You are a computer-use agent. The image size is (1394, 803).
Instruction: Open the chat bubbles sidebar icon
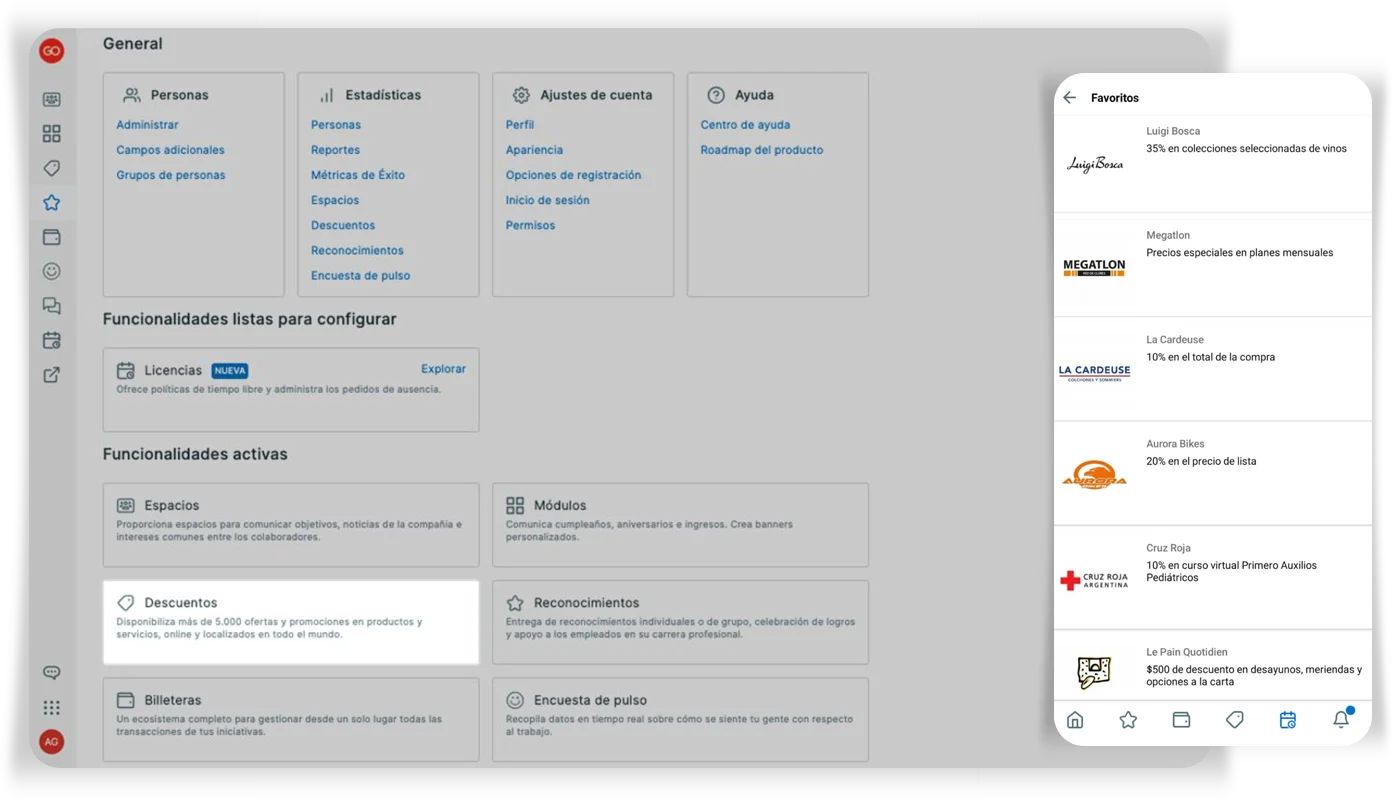click(52, 306)
